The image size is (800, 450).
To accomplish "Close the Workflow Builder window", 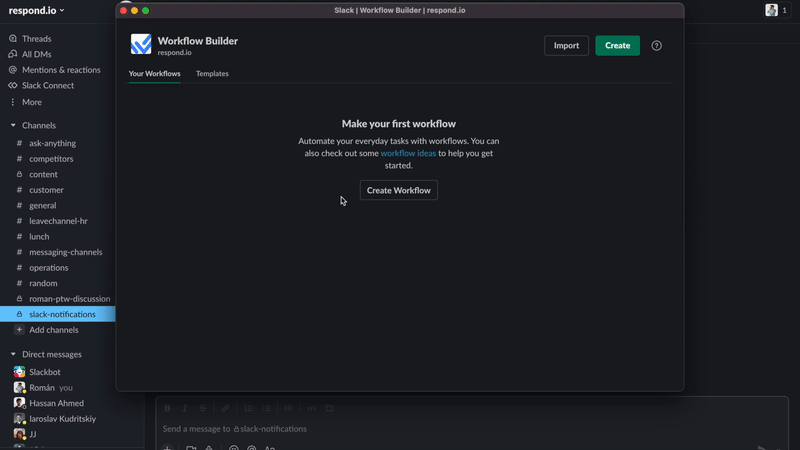I will pos(123,10).
